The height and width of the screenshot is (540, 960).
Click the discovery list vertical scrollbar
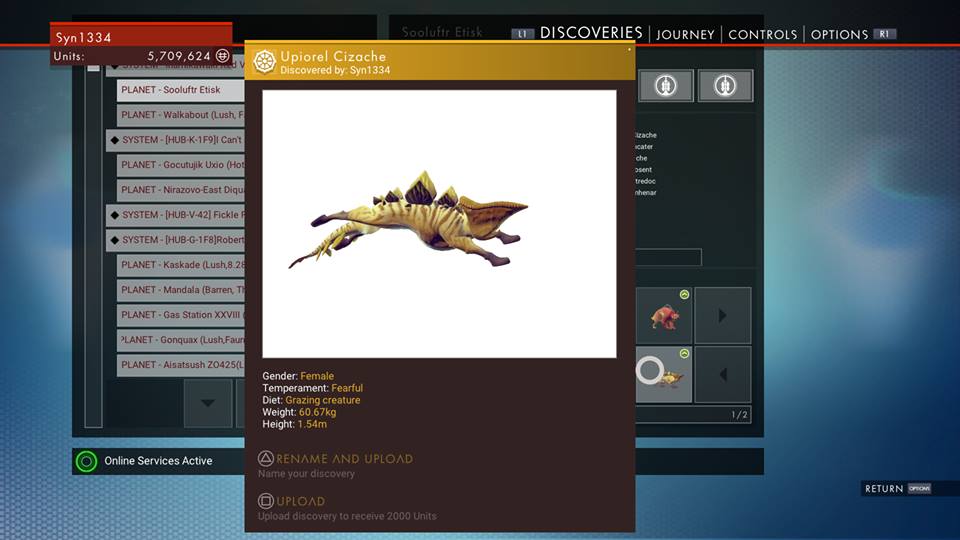[x=93, y=245]
